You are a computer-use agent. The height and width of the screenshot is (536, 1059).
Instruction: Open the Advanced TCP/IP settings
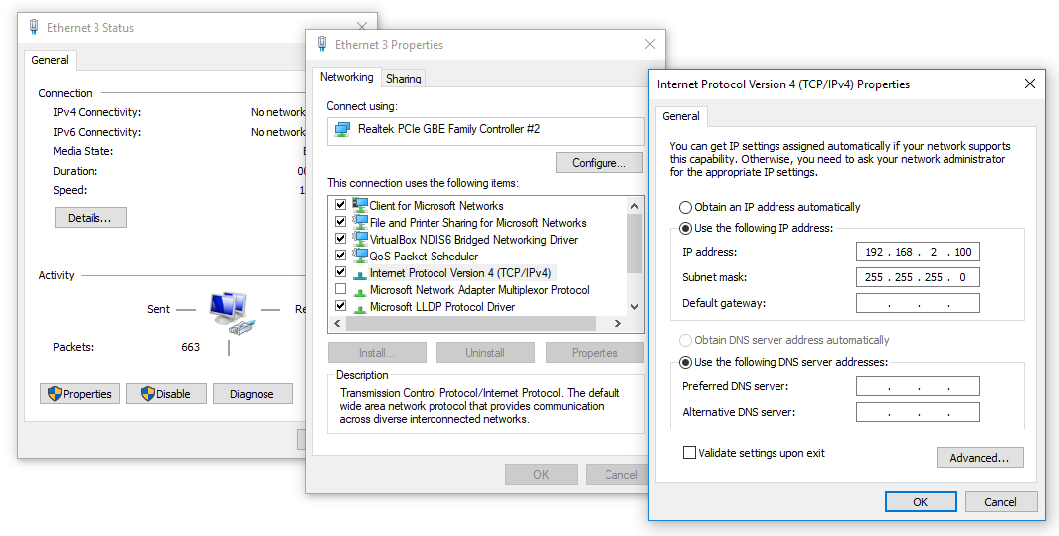coord(979,458)
